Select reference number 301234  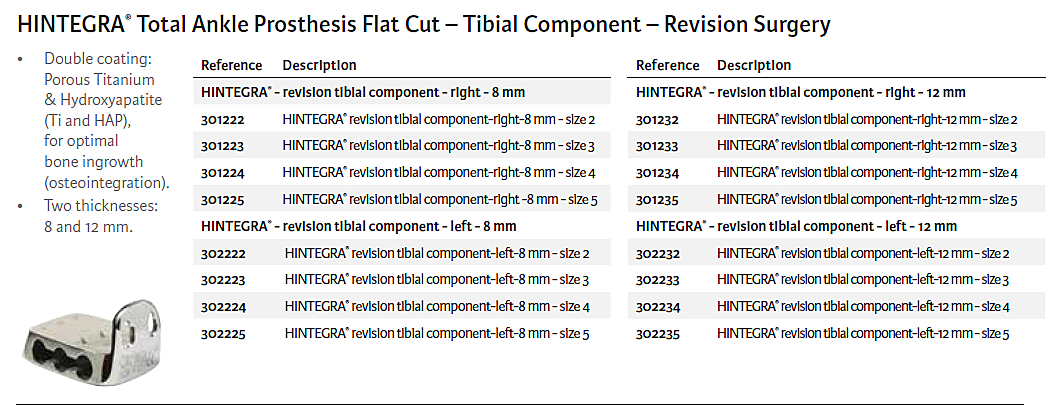click(658, 172)
